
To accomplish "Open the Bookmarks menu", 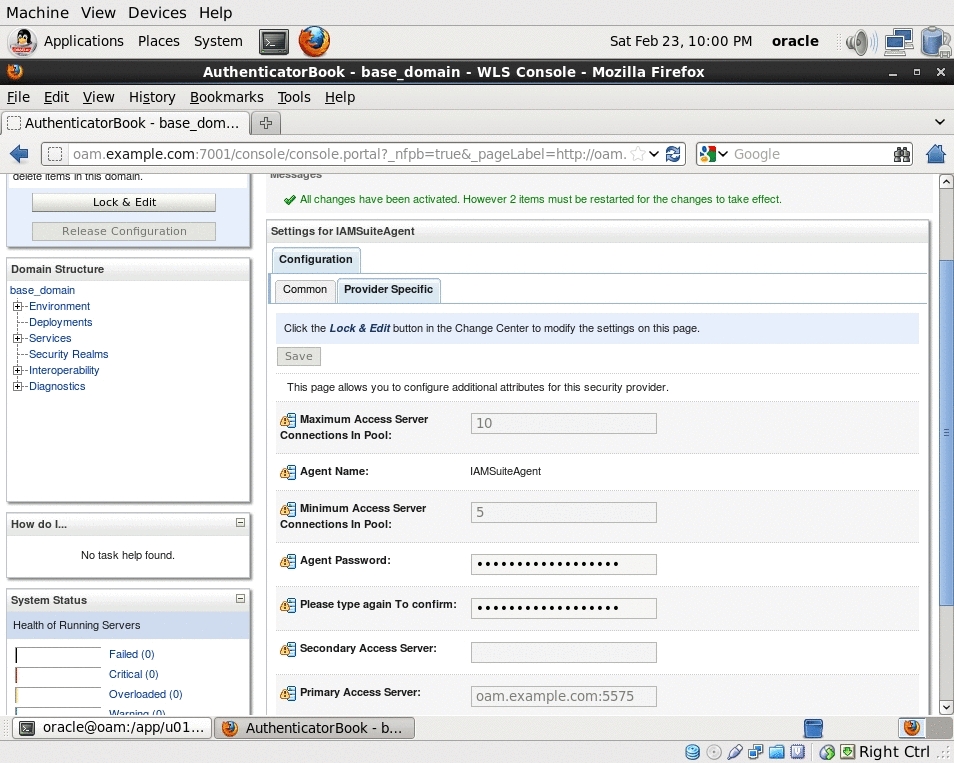I will [x=226, y=97].
